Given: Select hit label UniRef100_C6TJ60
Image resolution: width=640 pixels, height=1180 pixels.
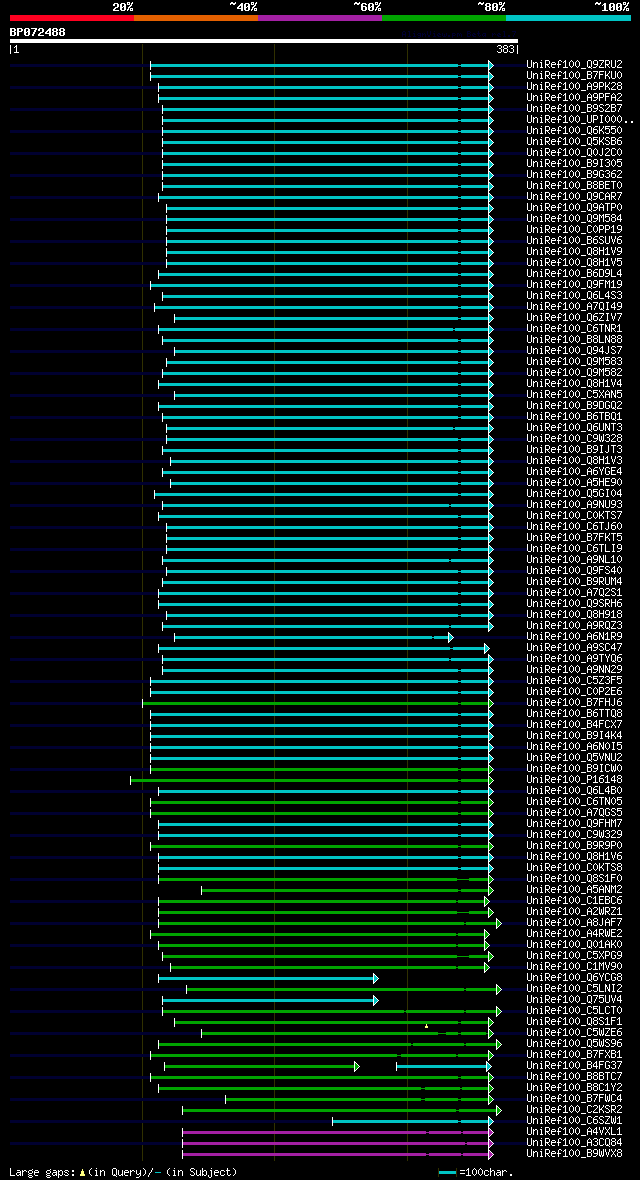Looking at the screenshot, I should pyautogui.click(x=574, y=526).
